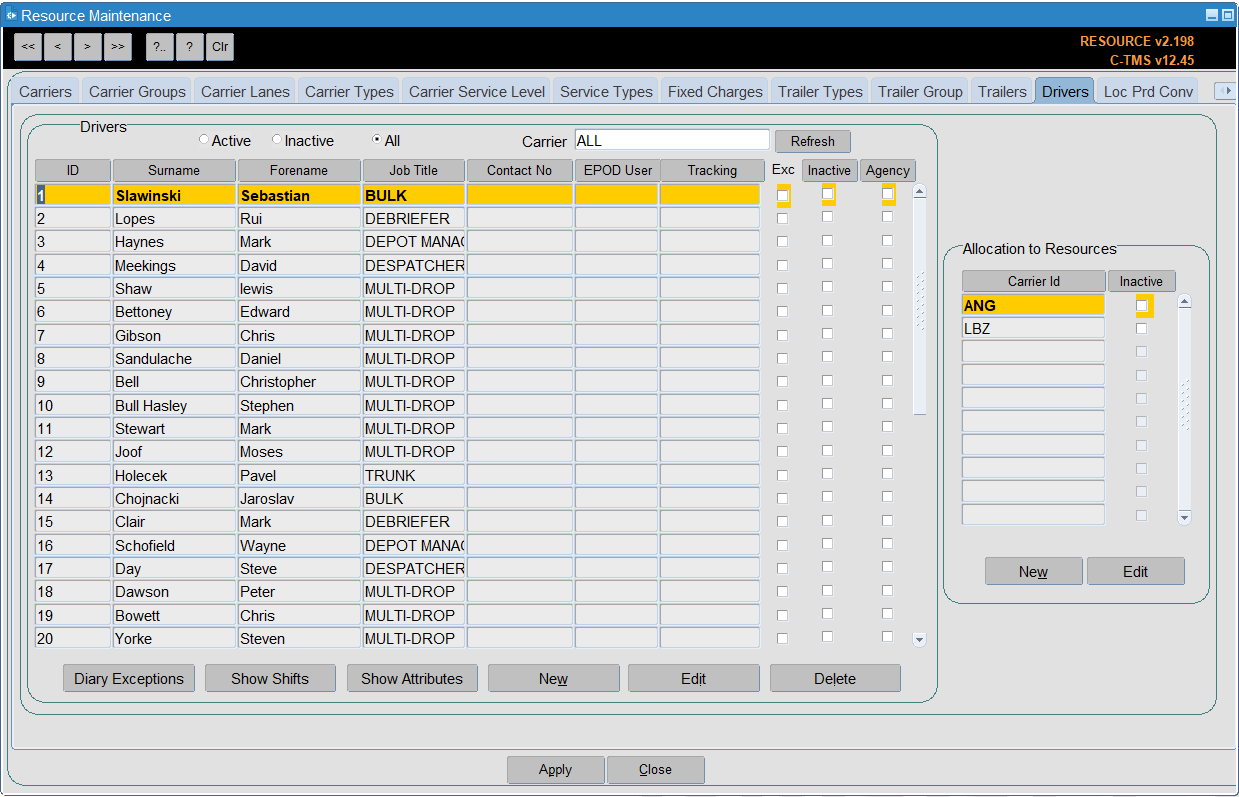The width and height of the screenshot is (1239, 797).
Task: Select the surname cell 'Schofield'
Action: (x=174, y=545)
